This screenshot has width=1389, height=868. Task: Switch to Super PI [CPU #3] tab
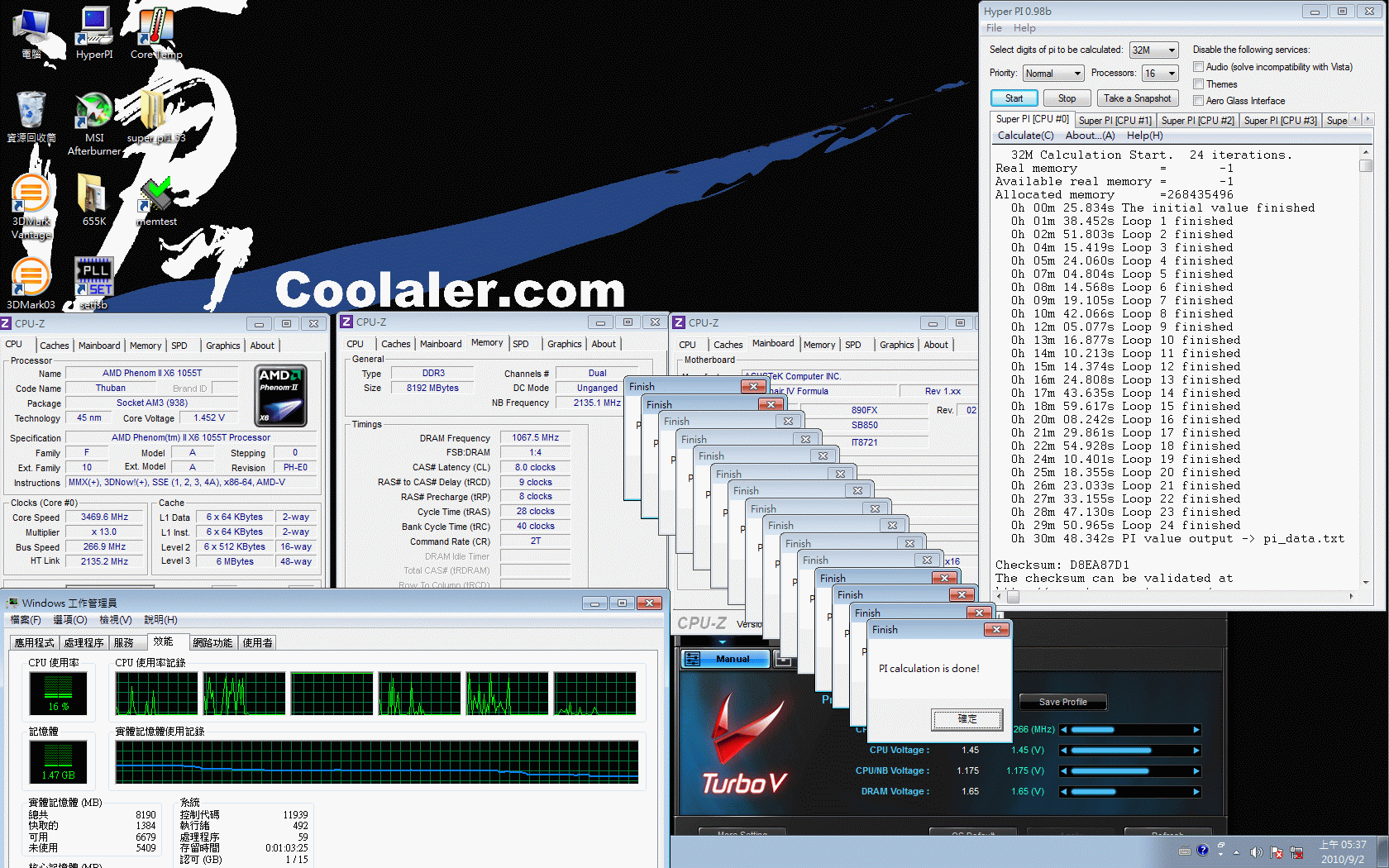coord(1280,121)
